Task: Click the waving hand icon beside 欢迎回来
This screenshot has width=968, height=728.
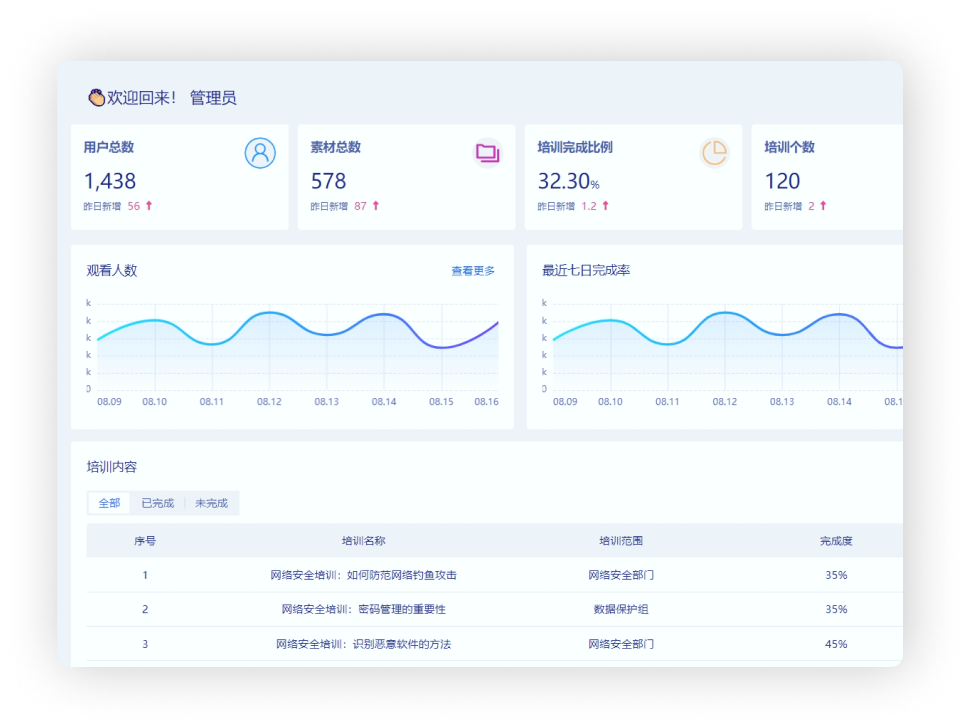Action: [x=96, y=97]
